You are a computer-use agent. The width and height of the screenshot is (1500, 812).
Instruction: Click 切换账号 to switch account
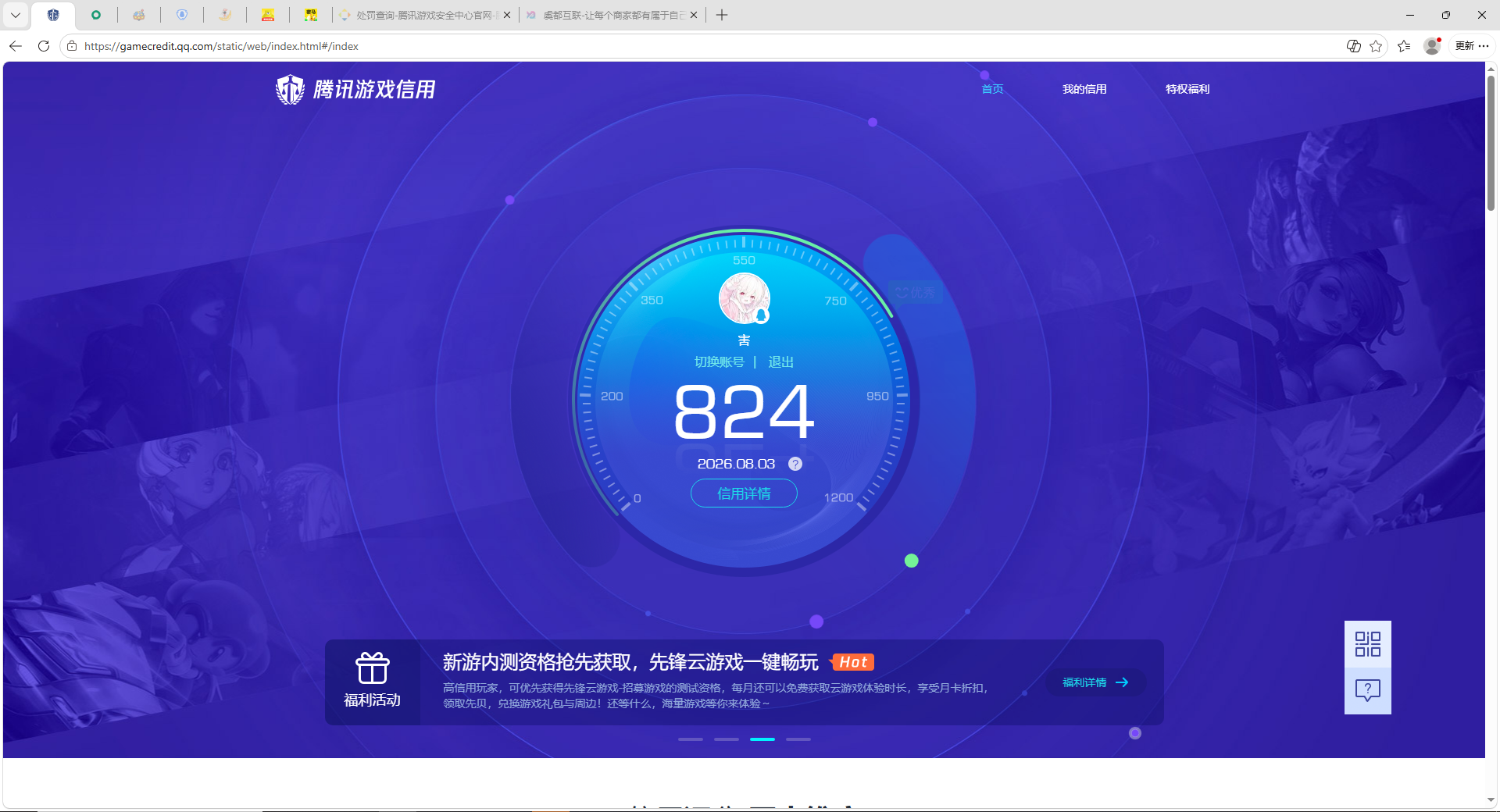pyautogui.click(x=720, y=361)
